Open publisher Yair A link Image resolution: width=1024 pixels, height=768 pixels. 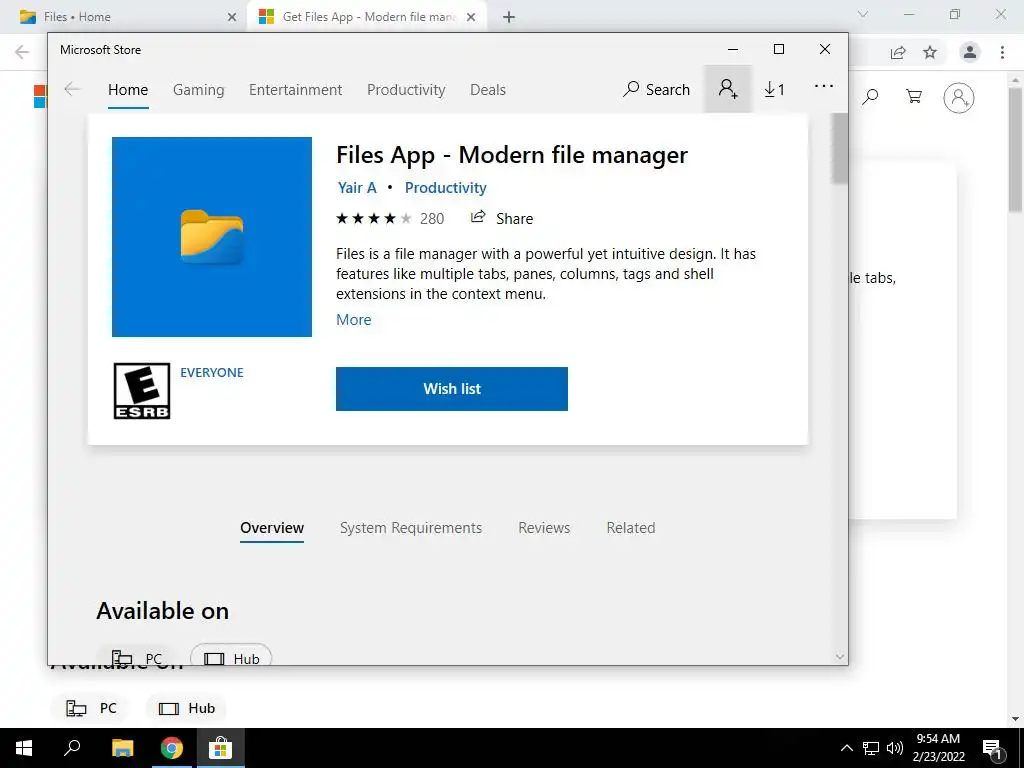357,187
